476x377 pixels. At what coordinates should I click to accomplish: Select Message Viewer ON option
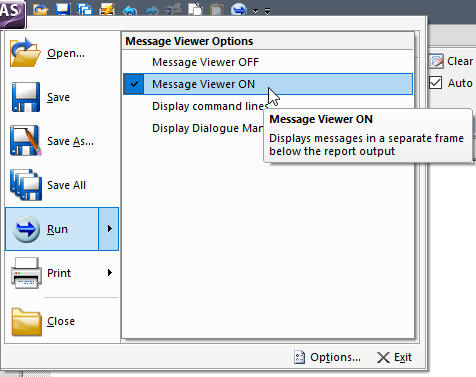[x=268, y=84]
